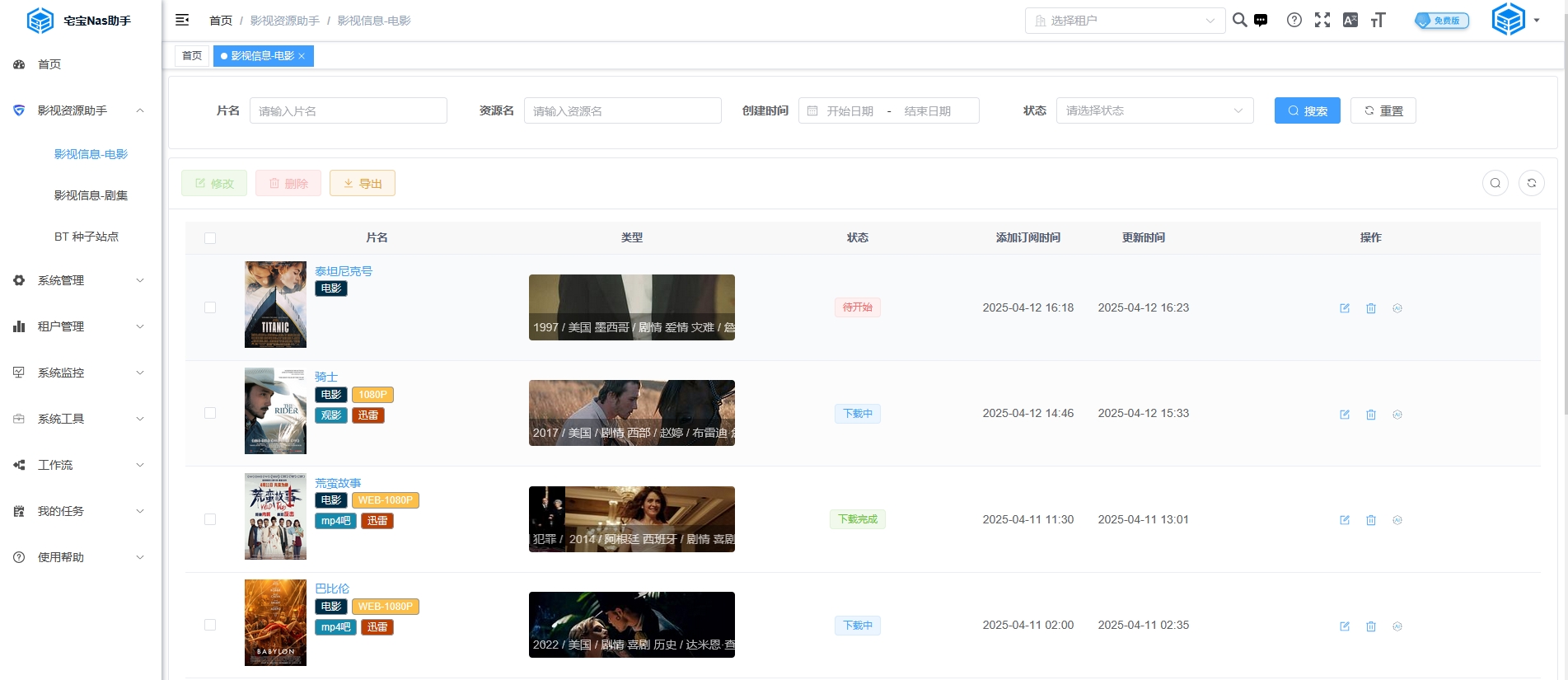This screenshot has height=680, width=1568.
Task: Toggle fullscreen mode icon
Action: (1322, 20)
